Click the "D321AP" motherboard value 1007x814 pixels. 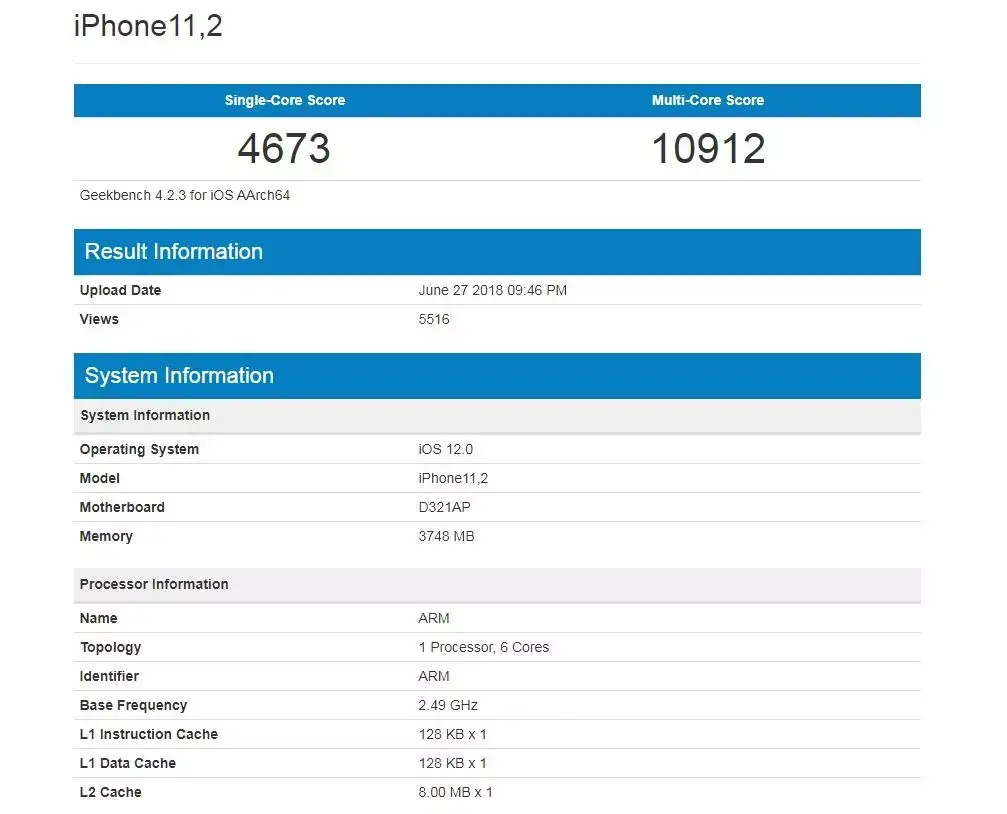[x=444, y=508]
